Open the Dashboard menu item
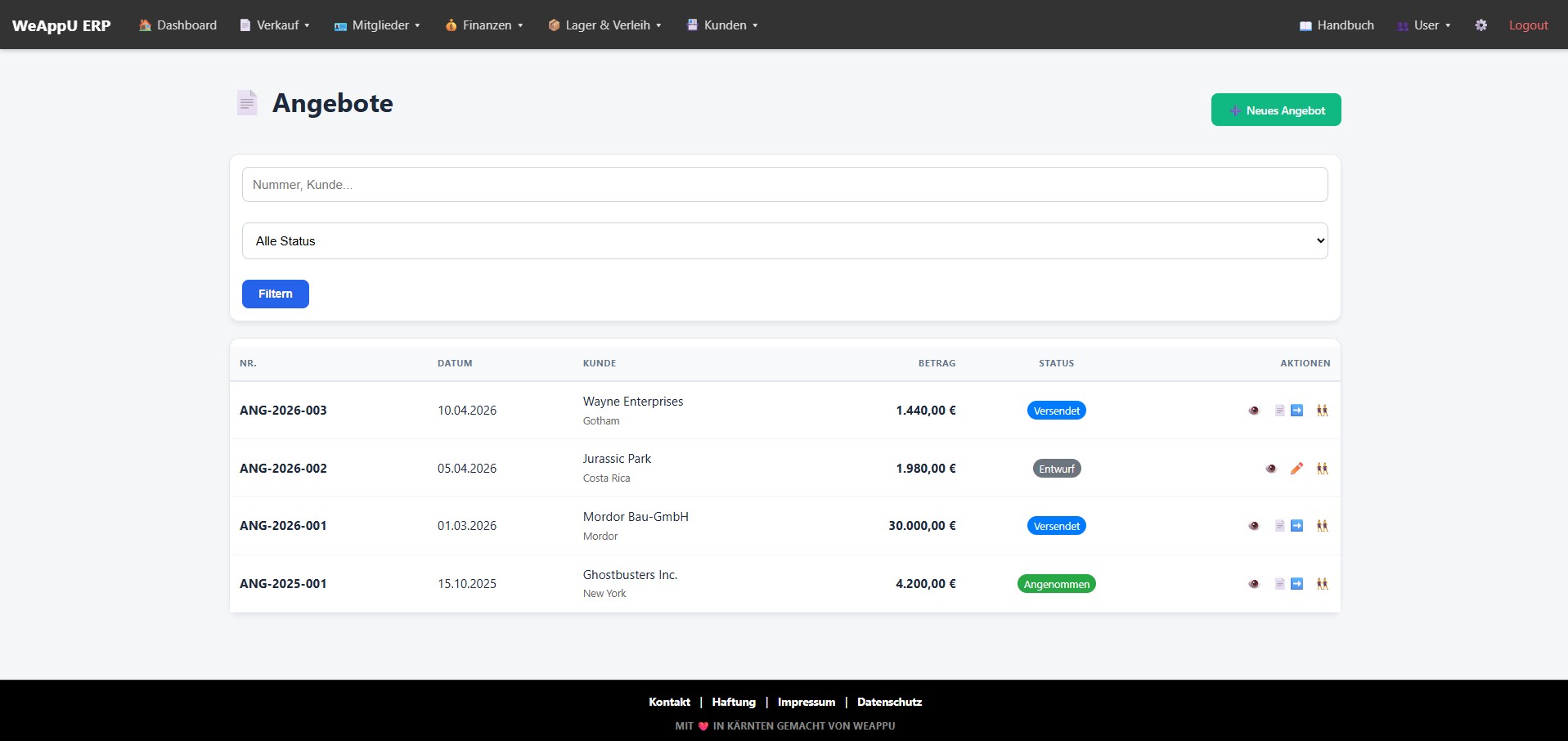The image size is (1568, 741). click(178, 25)
